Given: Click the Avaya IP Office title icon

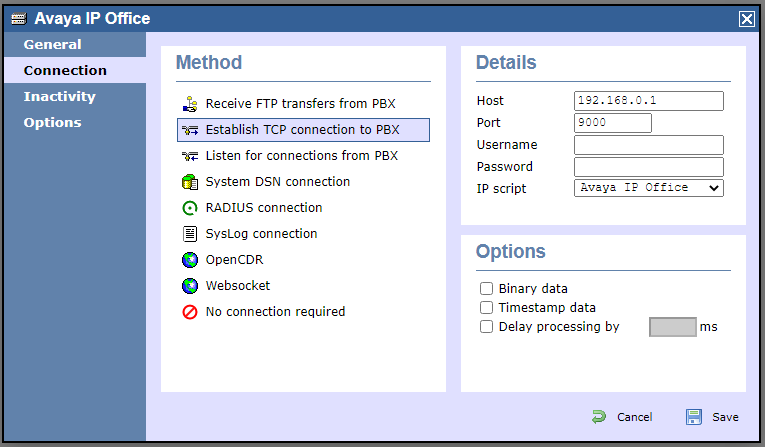Looking at the screenshot, I should [19, 19].
